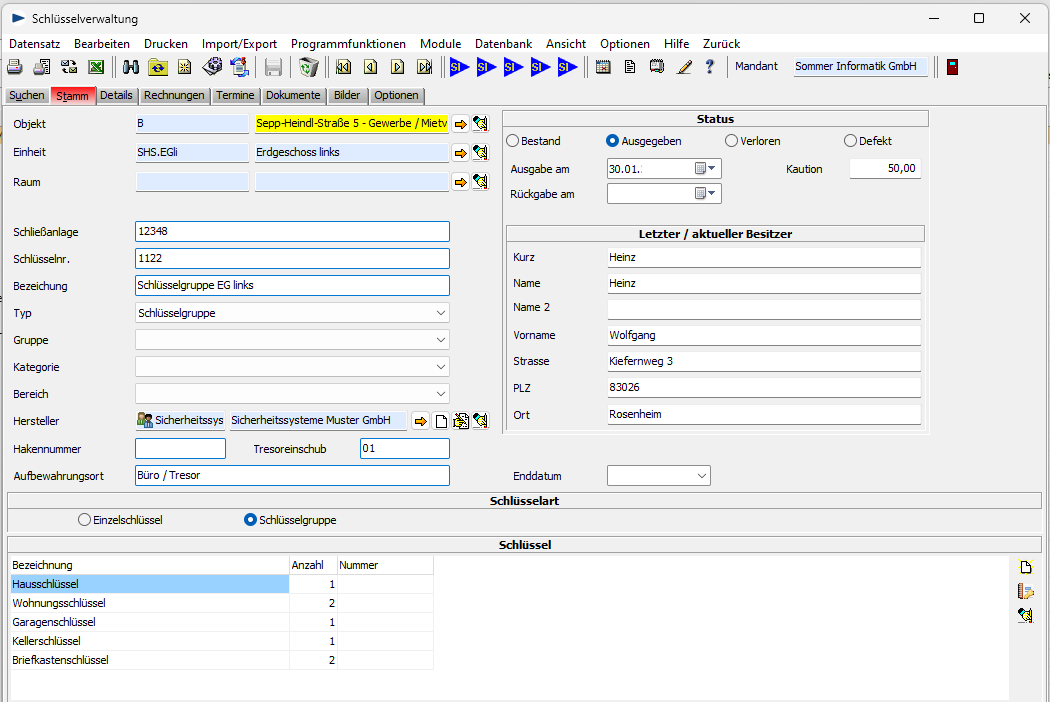The image size is (1050, 702).
Task: Click the Excel export toolbar icon
Action: (96, 67)
